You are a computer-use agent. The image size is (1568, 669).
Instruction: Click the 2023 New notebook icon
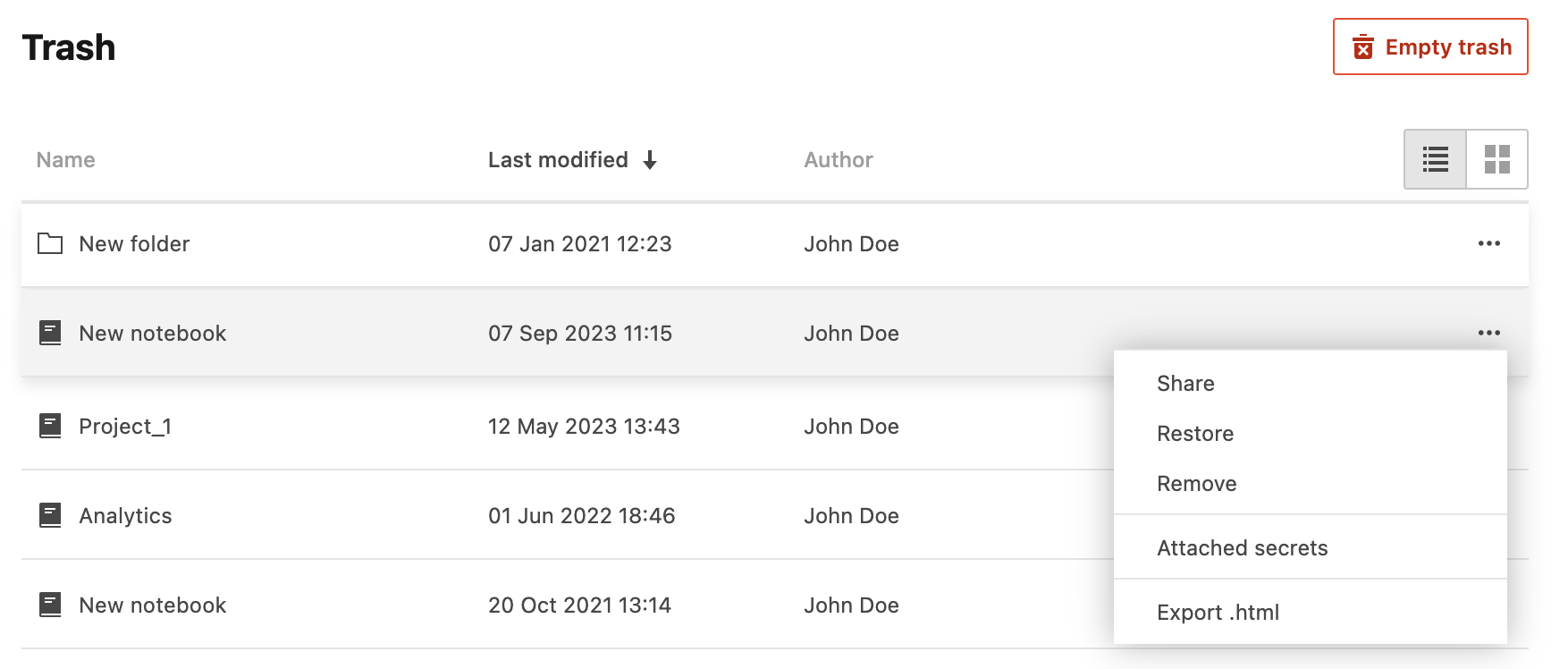click(50, 333)
